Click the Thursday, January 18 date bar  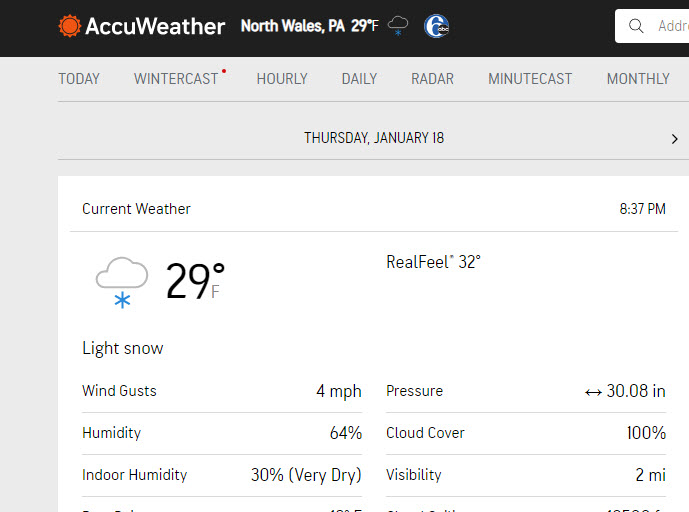[x=374, y=138]
